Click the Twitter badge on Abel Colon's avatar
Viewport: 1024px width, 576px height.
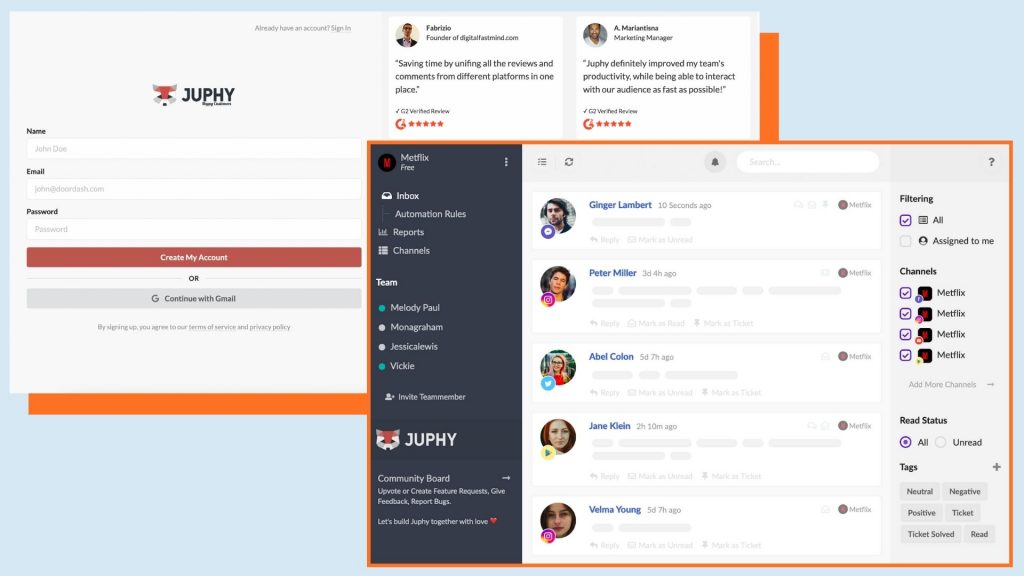(x=548, y=383)
